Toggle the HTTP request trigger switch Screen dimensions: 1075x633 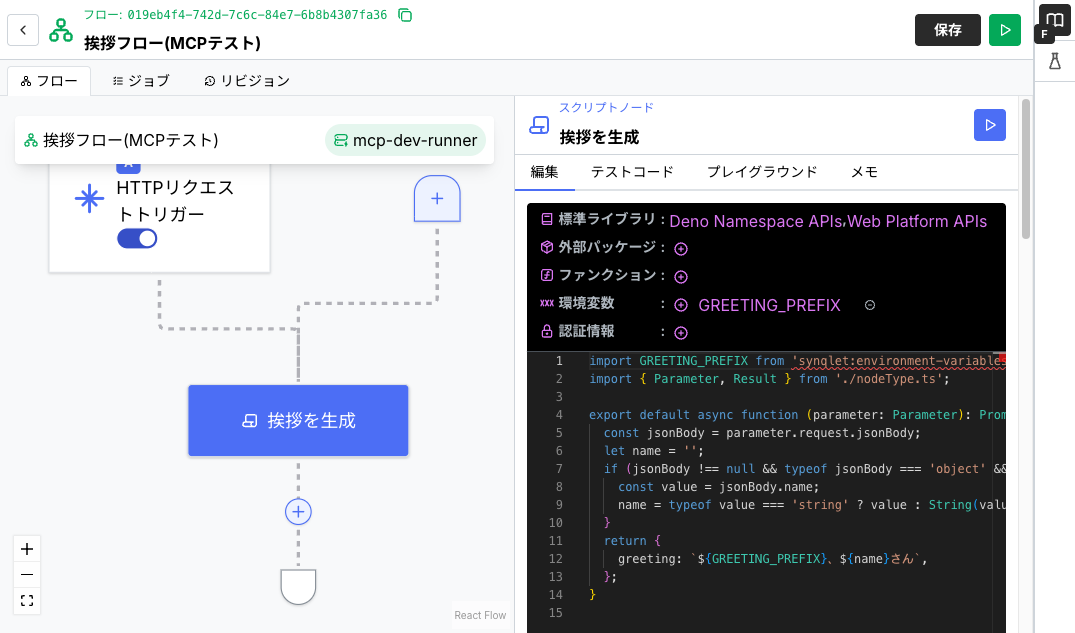click(x=137, y=239)
